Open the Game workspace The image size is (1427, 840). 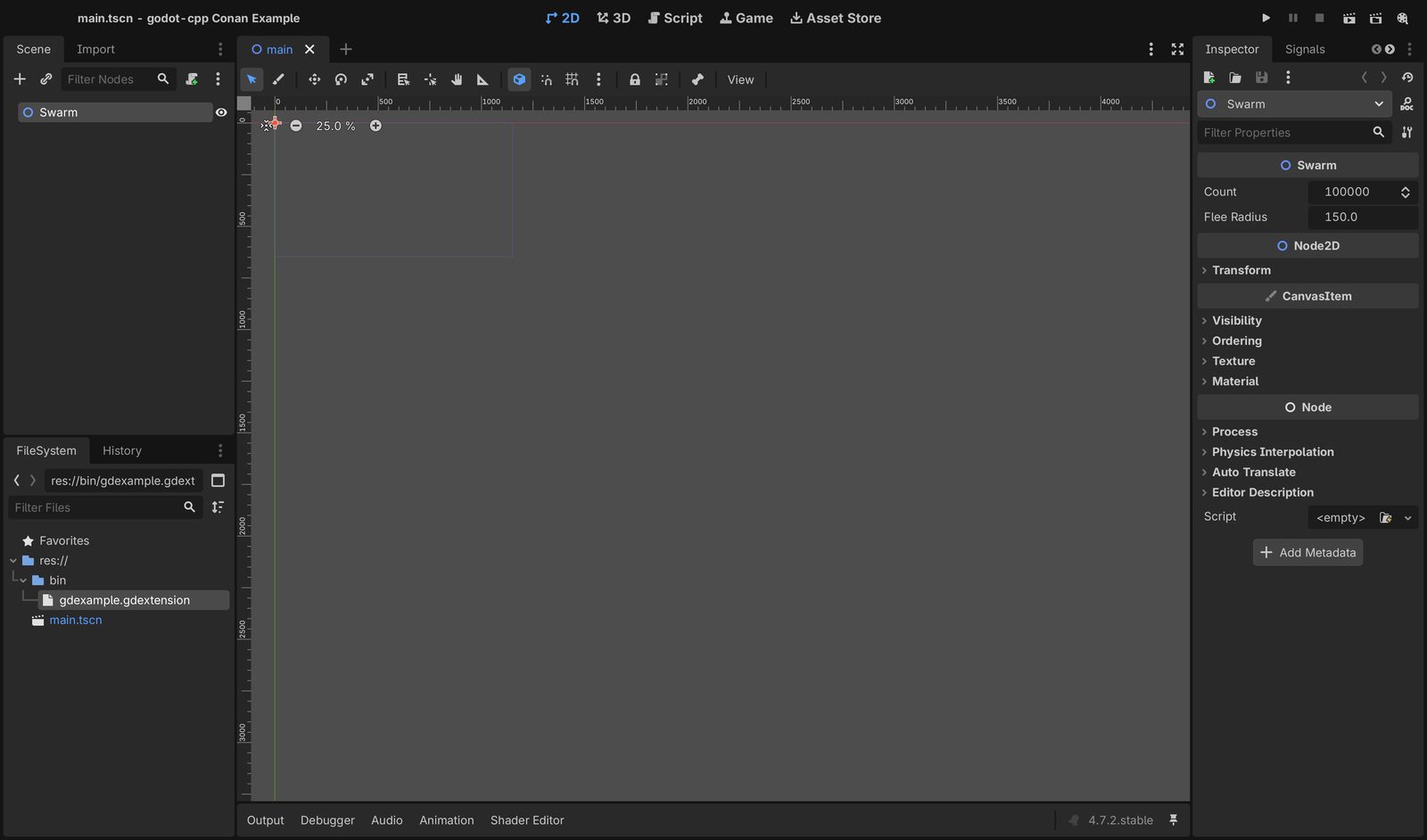(746, 18)
